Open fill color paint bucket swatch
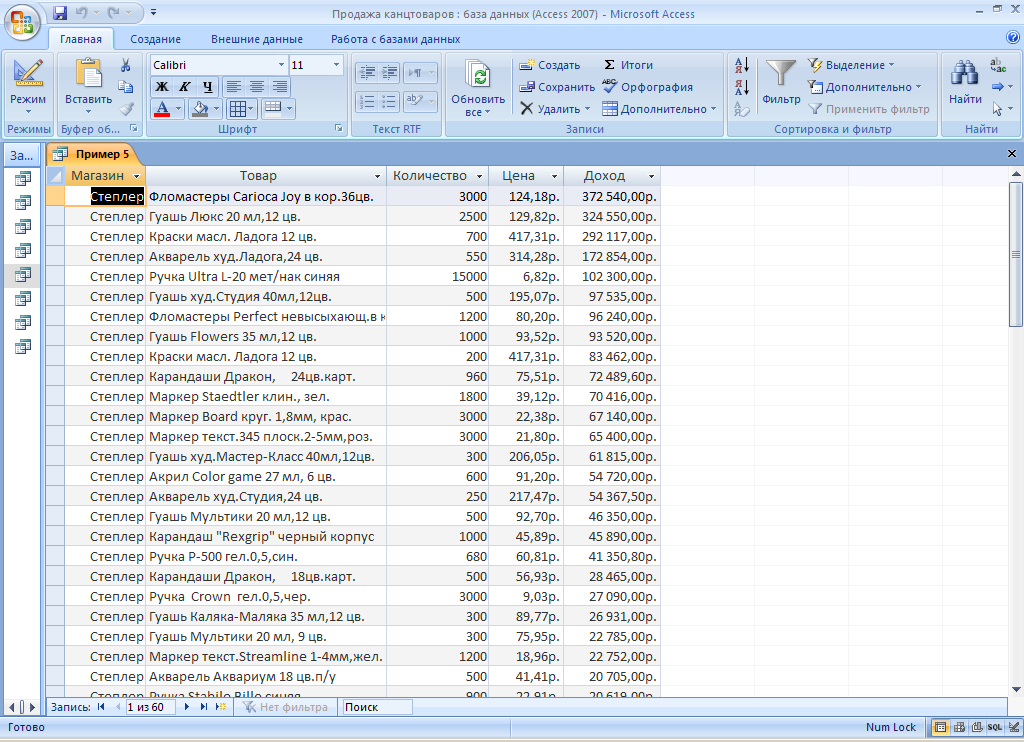 pos(200,109)
